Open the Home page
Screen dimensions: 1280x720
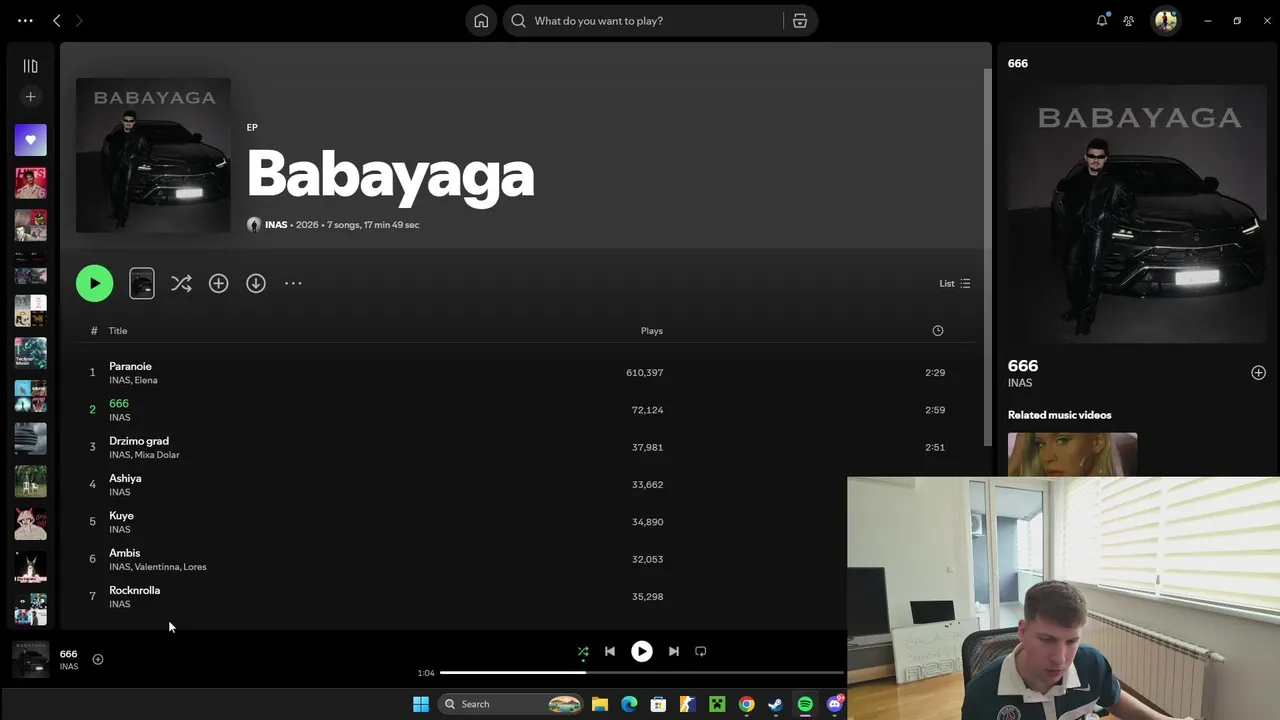[481, 20]
